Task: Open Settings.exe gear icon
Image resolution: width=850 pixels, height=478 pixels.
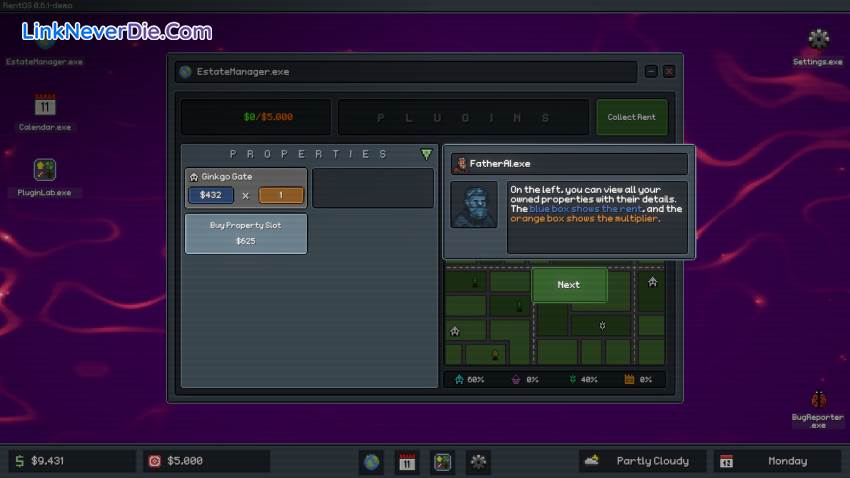Action: [x=818, y=40]
